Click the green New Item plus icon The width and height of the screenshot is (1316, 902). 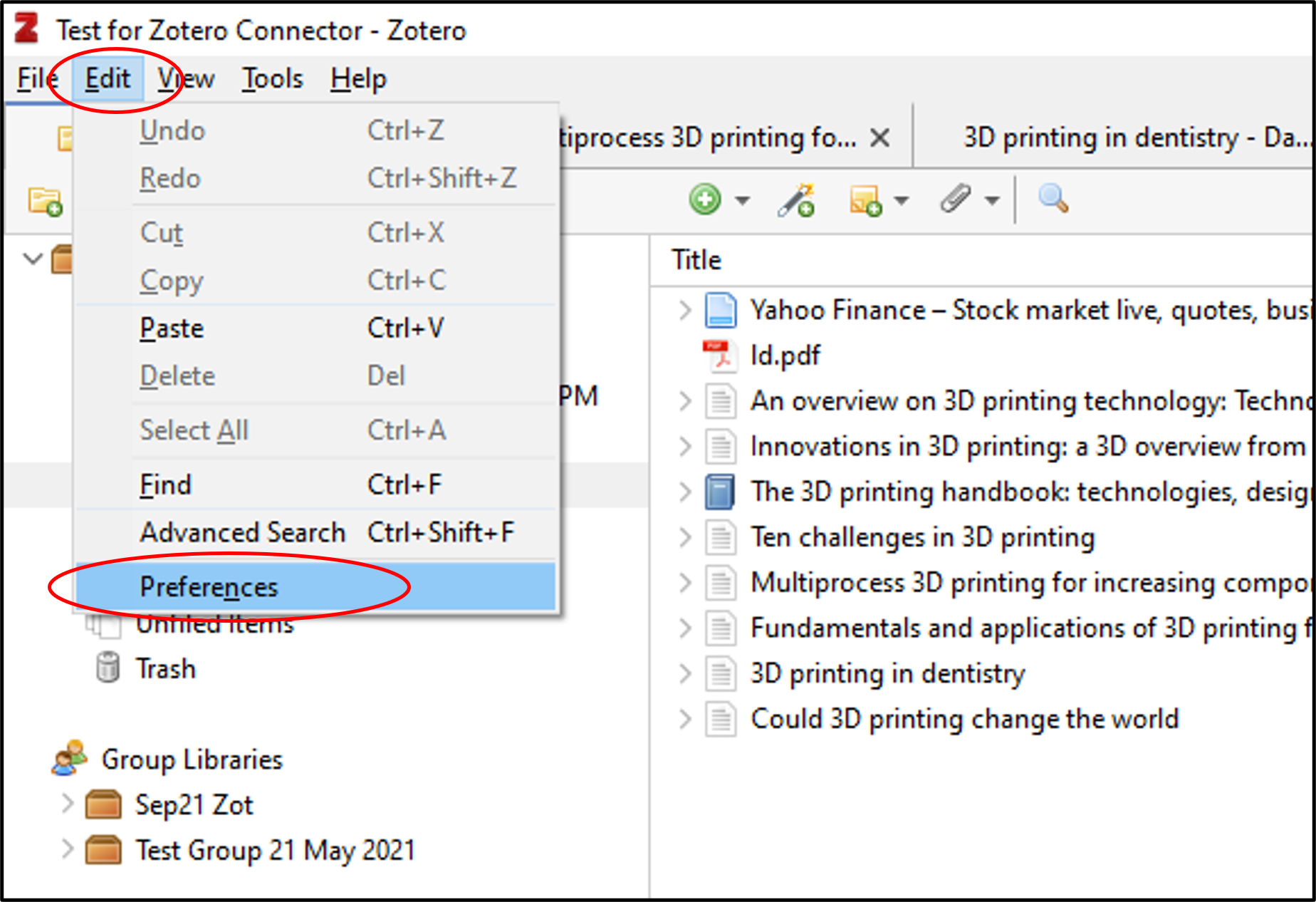click(705, 199)
